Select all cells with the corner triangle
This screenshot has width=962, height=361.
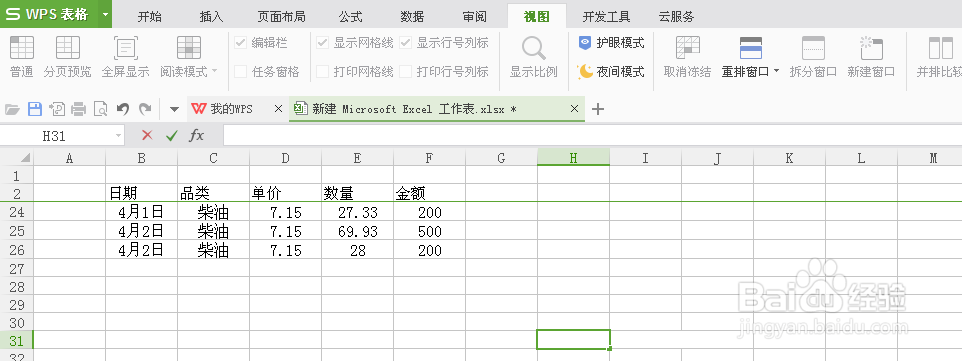[x=25, y=158]
